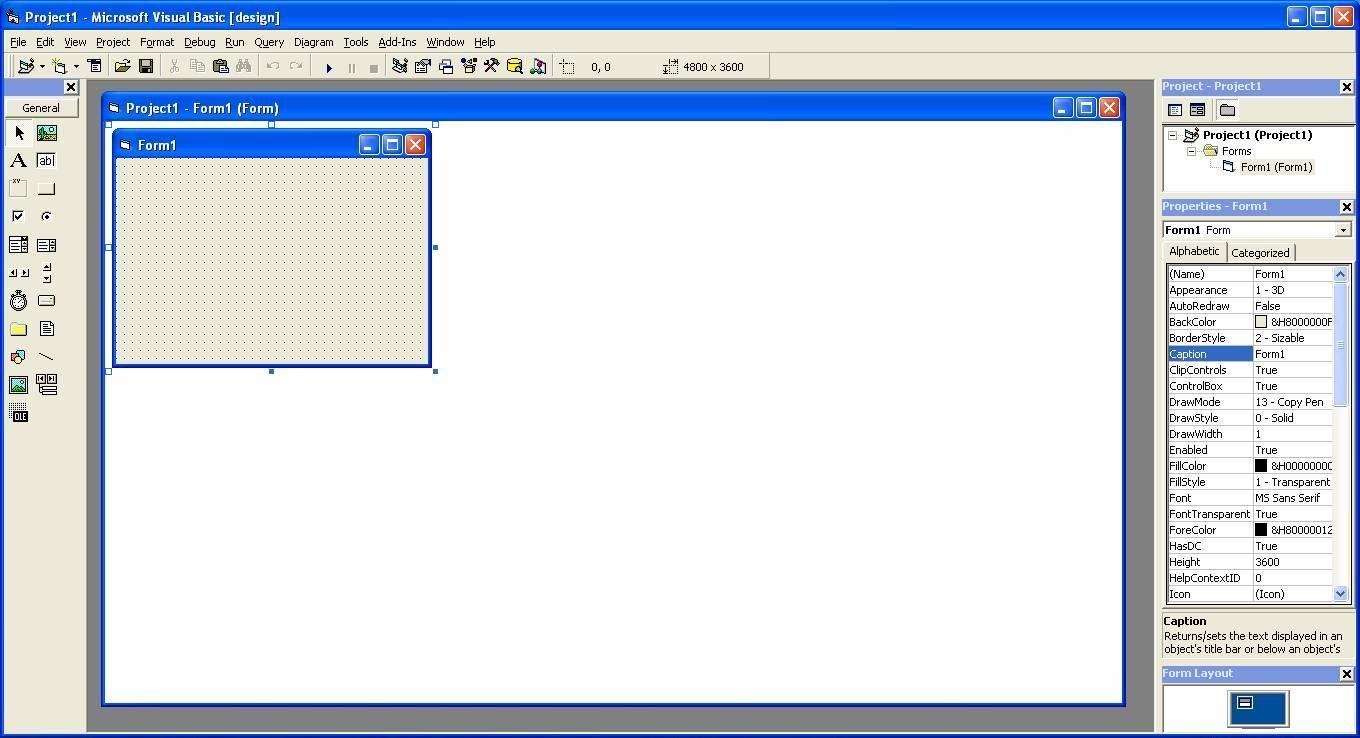Select the OptionButton control tool
Screen dimensions: 1360x738
46,217
